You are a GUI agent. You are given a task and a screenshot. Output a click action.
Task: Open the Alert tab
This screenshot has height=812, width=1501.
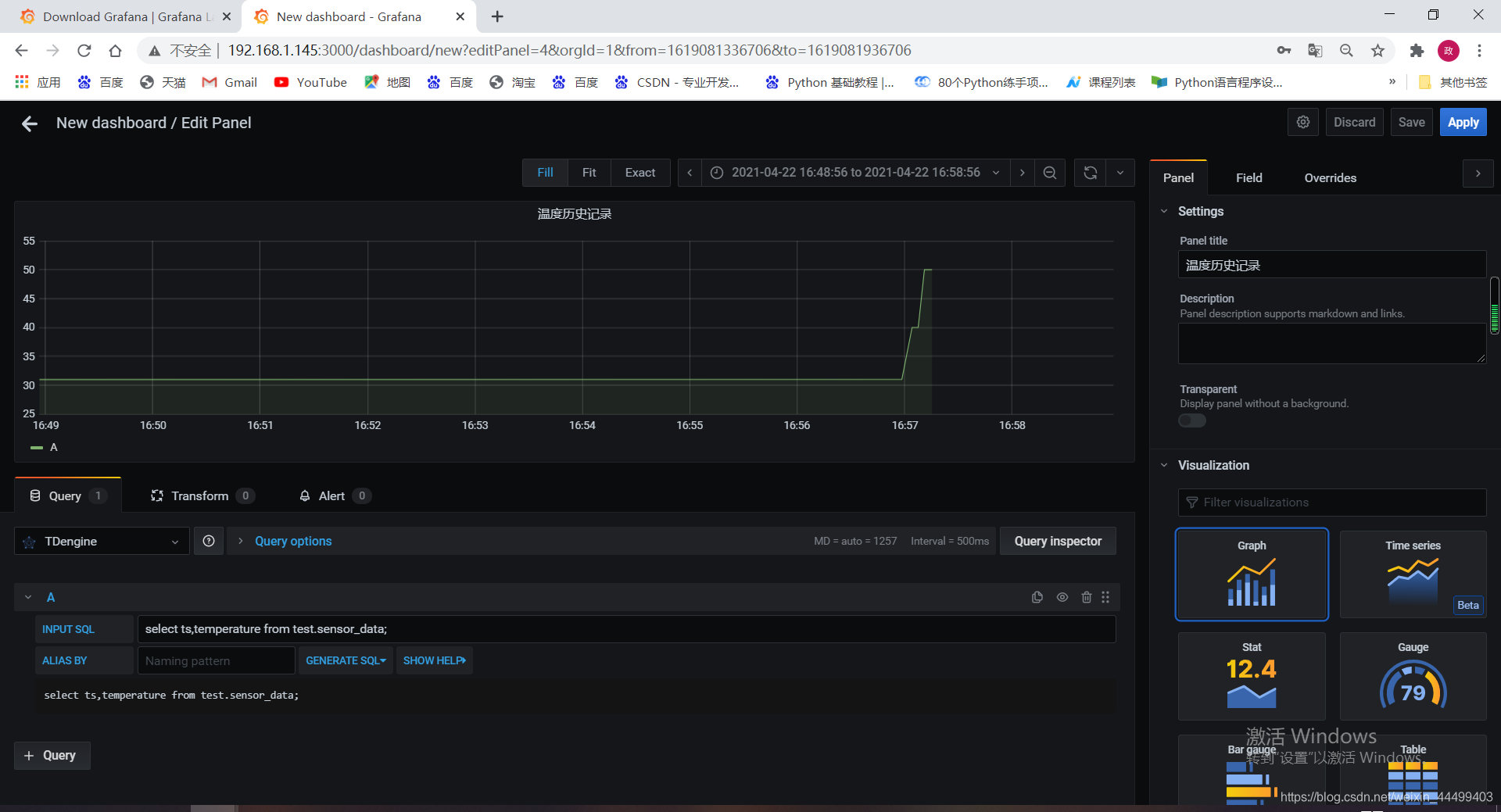(335, 495)
